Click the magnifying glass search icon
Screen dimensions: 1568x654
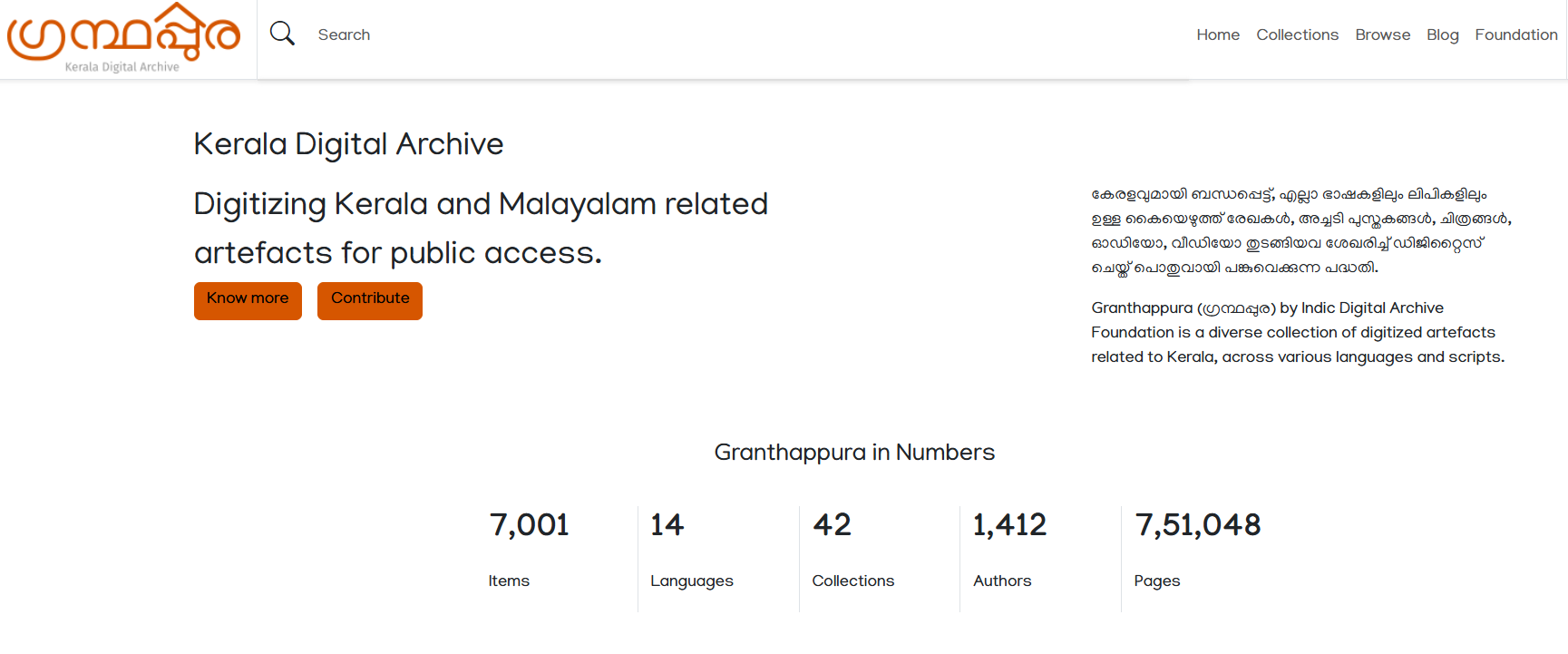point(282,34)
